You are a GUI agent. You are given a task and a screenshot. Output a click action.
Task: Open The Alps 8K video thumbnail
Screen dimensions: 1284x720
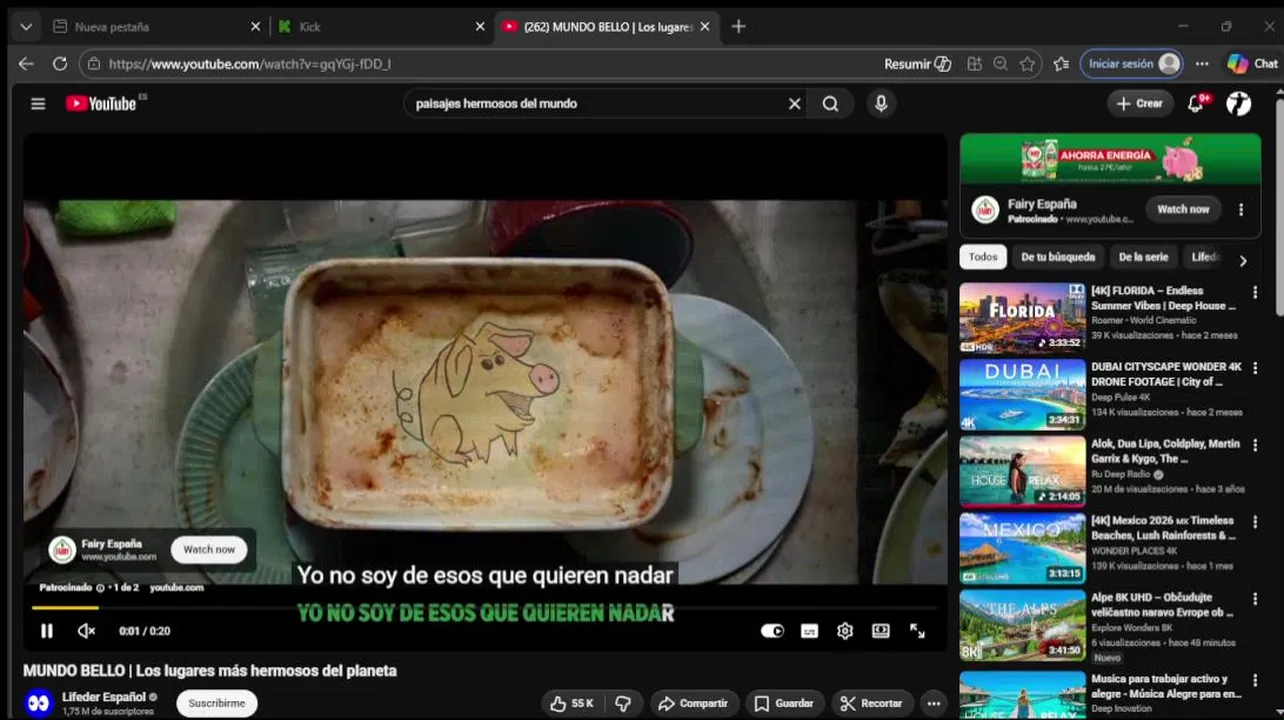click(1022, 625)
